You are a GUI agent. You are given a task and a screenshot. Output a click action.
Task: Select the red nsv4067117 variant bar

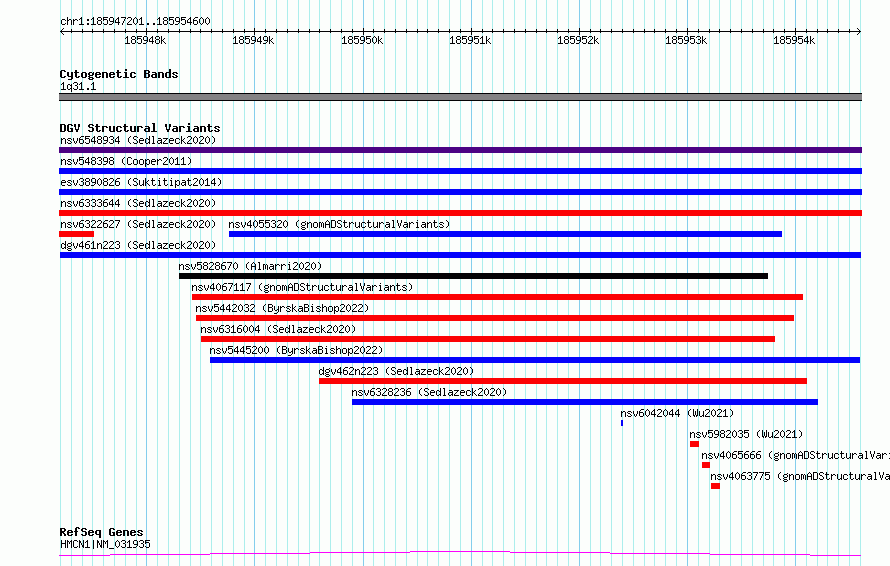(497, 297)
